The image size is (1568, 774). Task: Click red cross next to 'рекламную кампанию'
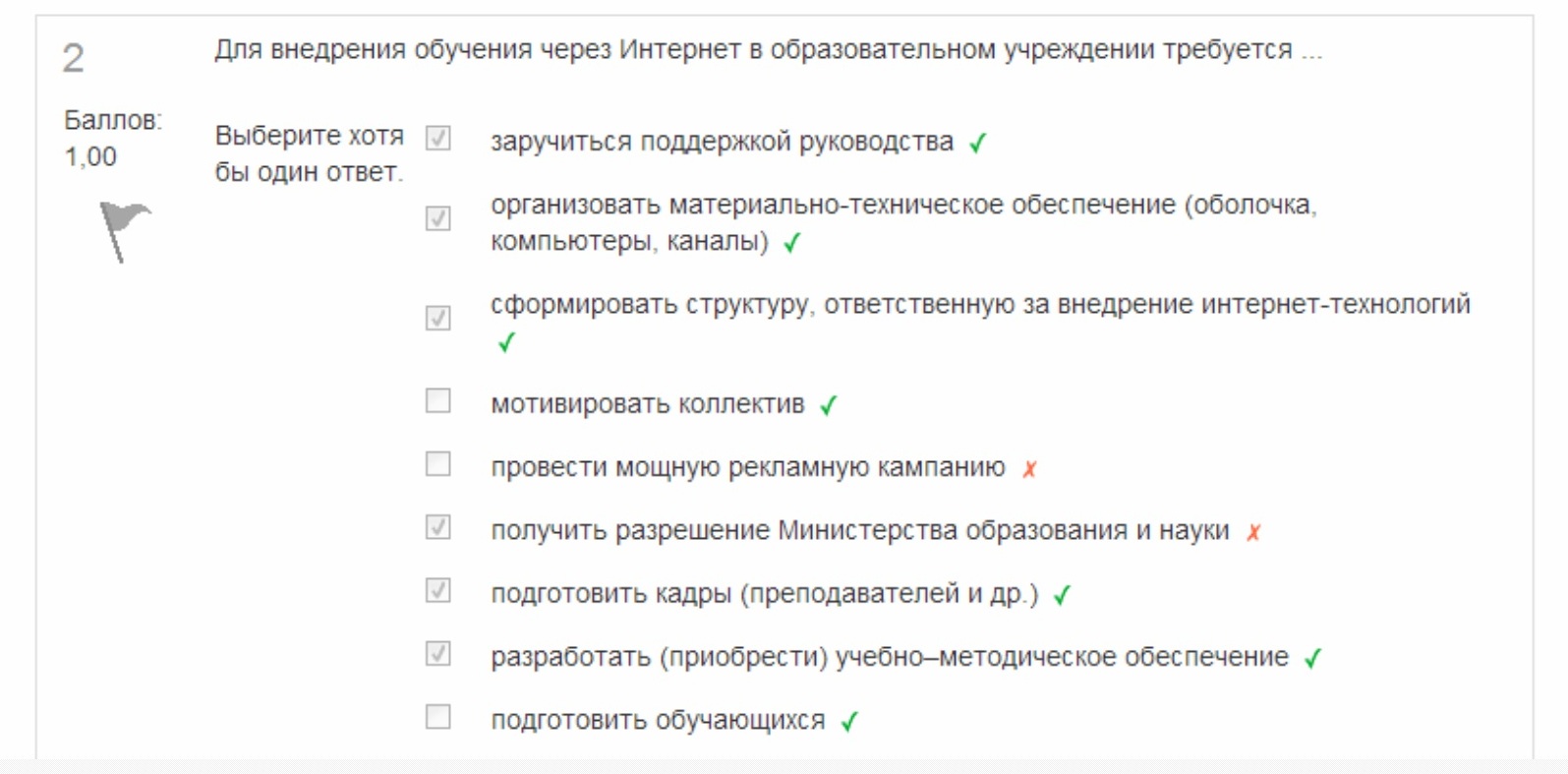click(1029, 469)
